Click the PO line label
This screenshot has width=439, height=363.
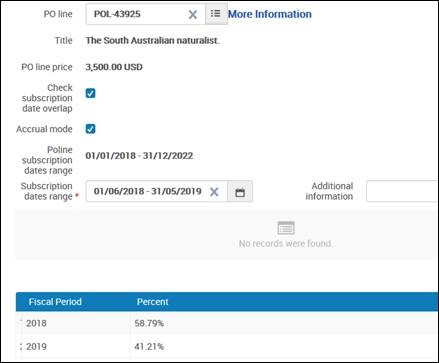(58, 14)
